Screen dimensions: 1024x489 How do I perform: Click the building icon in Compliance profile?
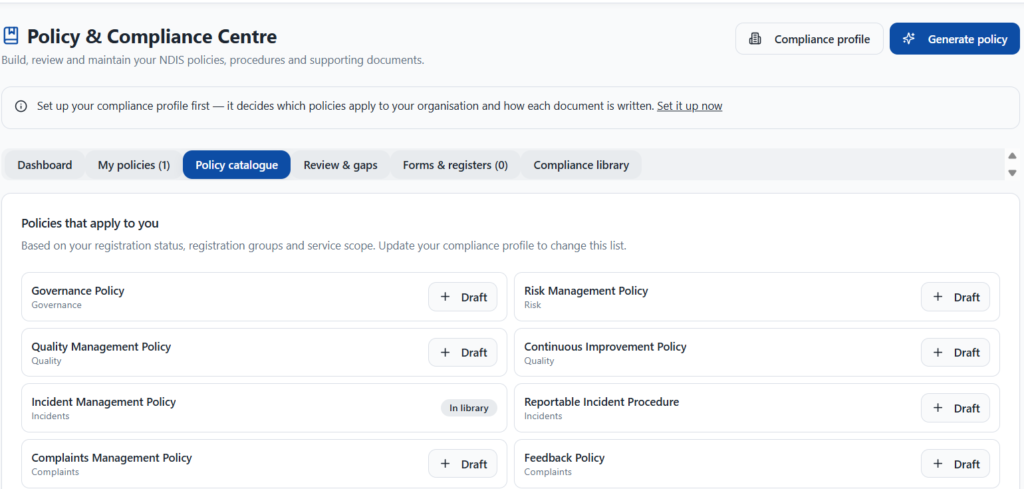coord(755,39)
